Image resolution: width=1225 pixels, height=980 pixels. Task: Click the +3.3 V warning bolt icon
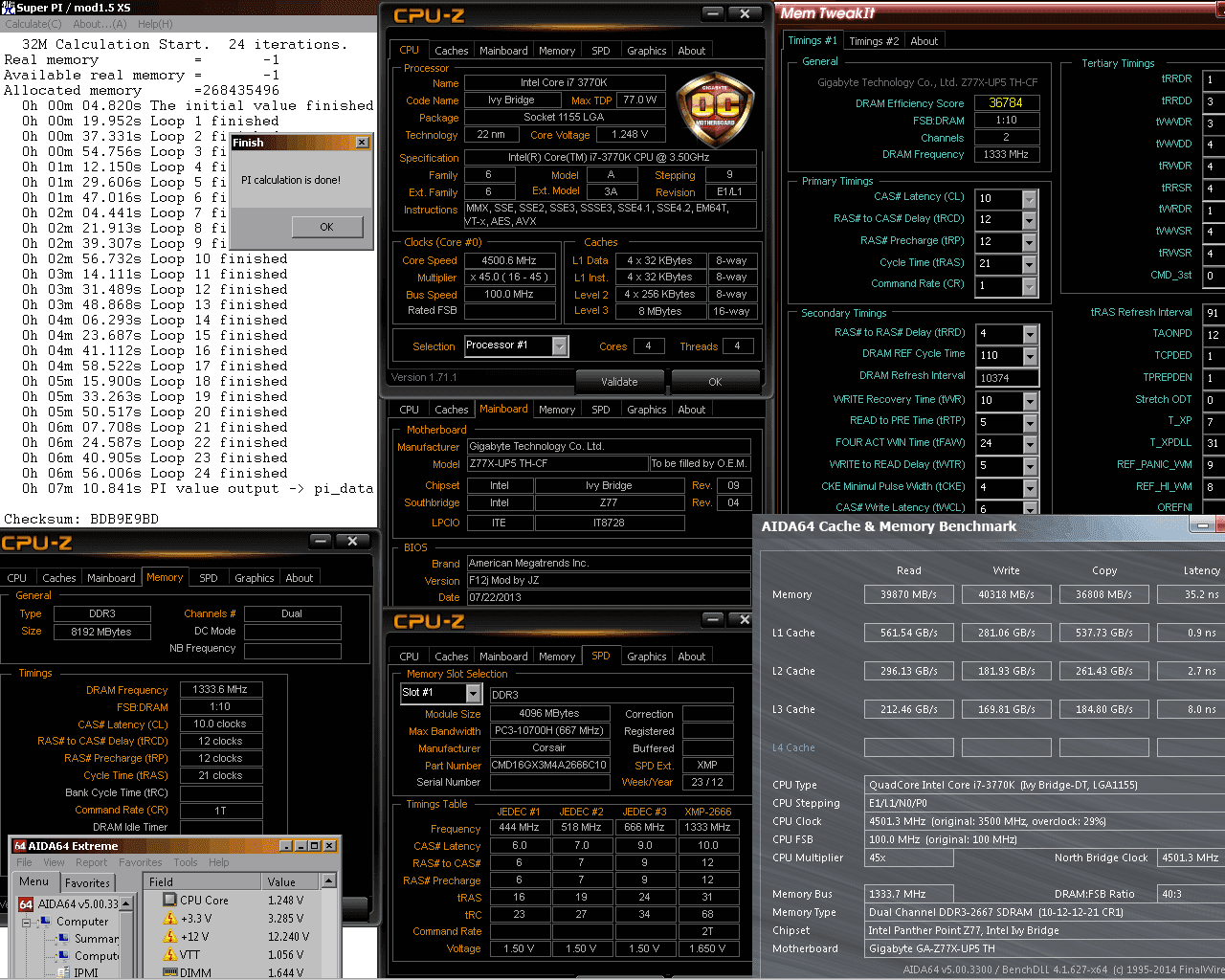(x=169, y=918)
